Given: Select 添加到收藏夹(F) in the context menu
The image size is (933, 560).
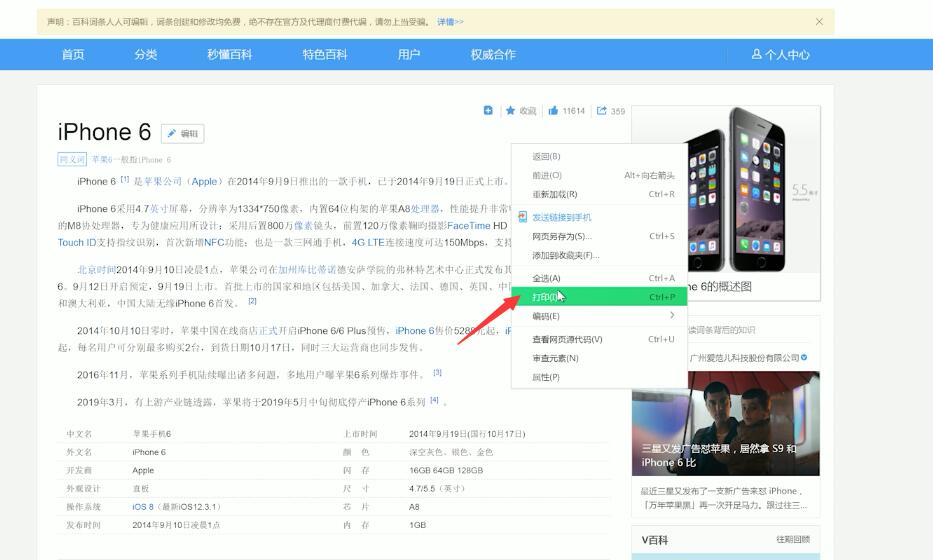Looking at the screenshot, I should (x=599, y=255).
